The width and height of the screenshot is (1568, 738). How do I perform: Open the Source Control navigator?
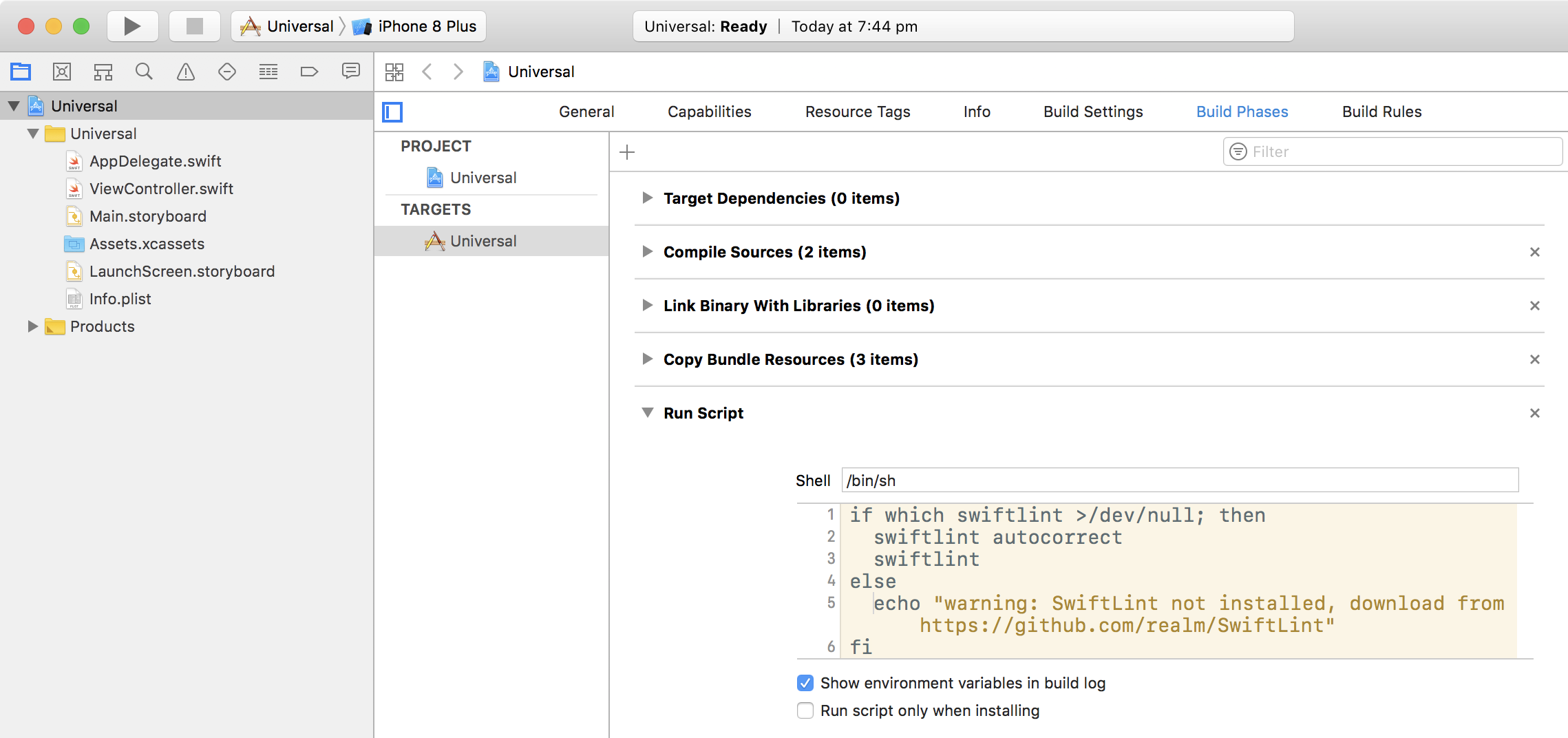[x=62, y=72]
